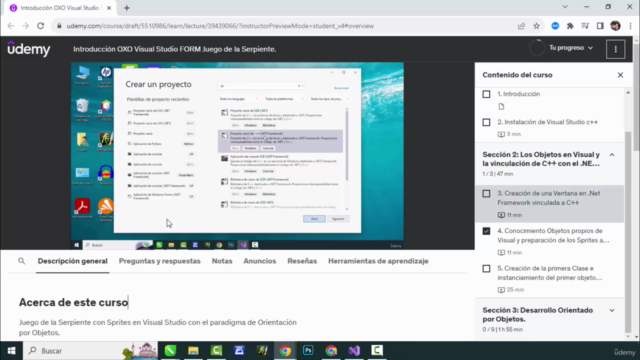
Task: Toggle the browser side panel icon
Action: pyautogui.click(x=600, y=26)
